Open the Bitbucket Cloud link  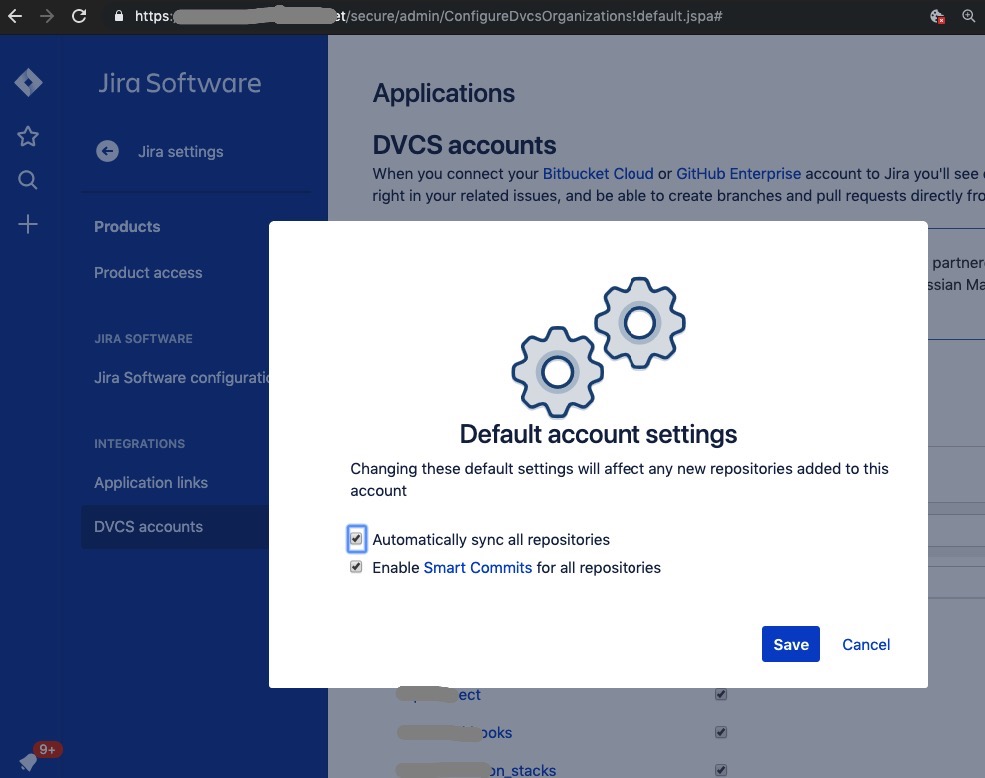597,173
